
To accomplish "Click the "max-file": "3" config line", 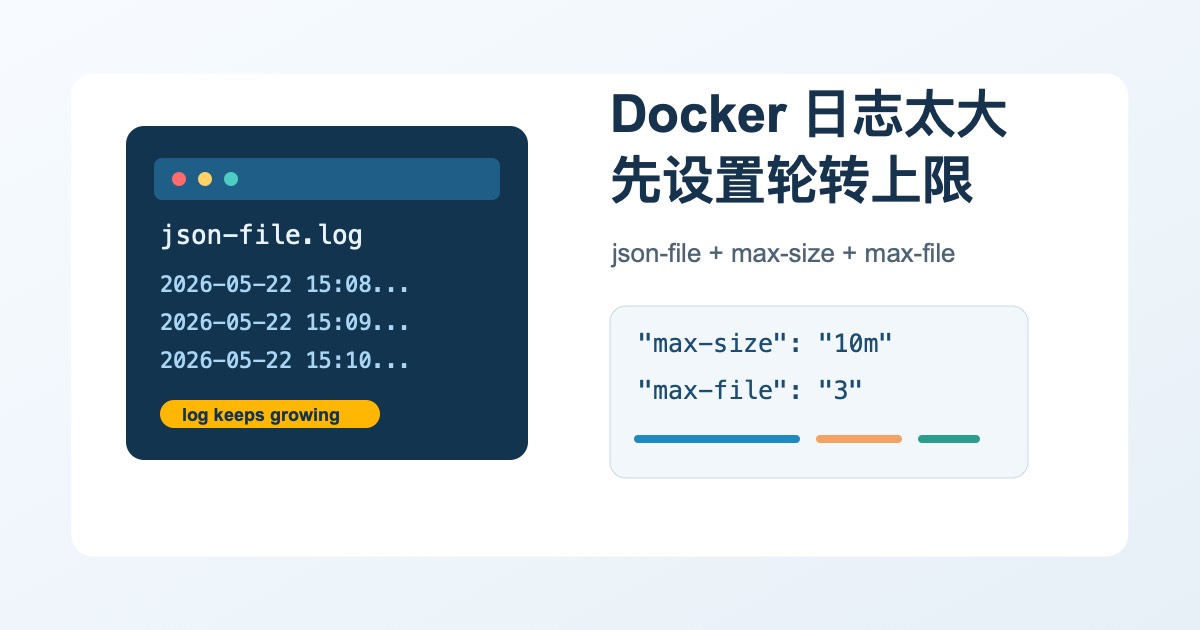I will [750, 390].
